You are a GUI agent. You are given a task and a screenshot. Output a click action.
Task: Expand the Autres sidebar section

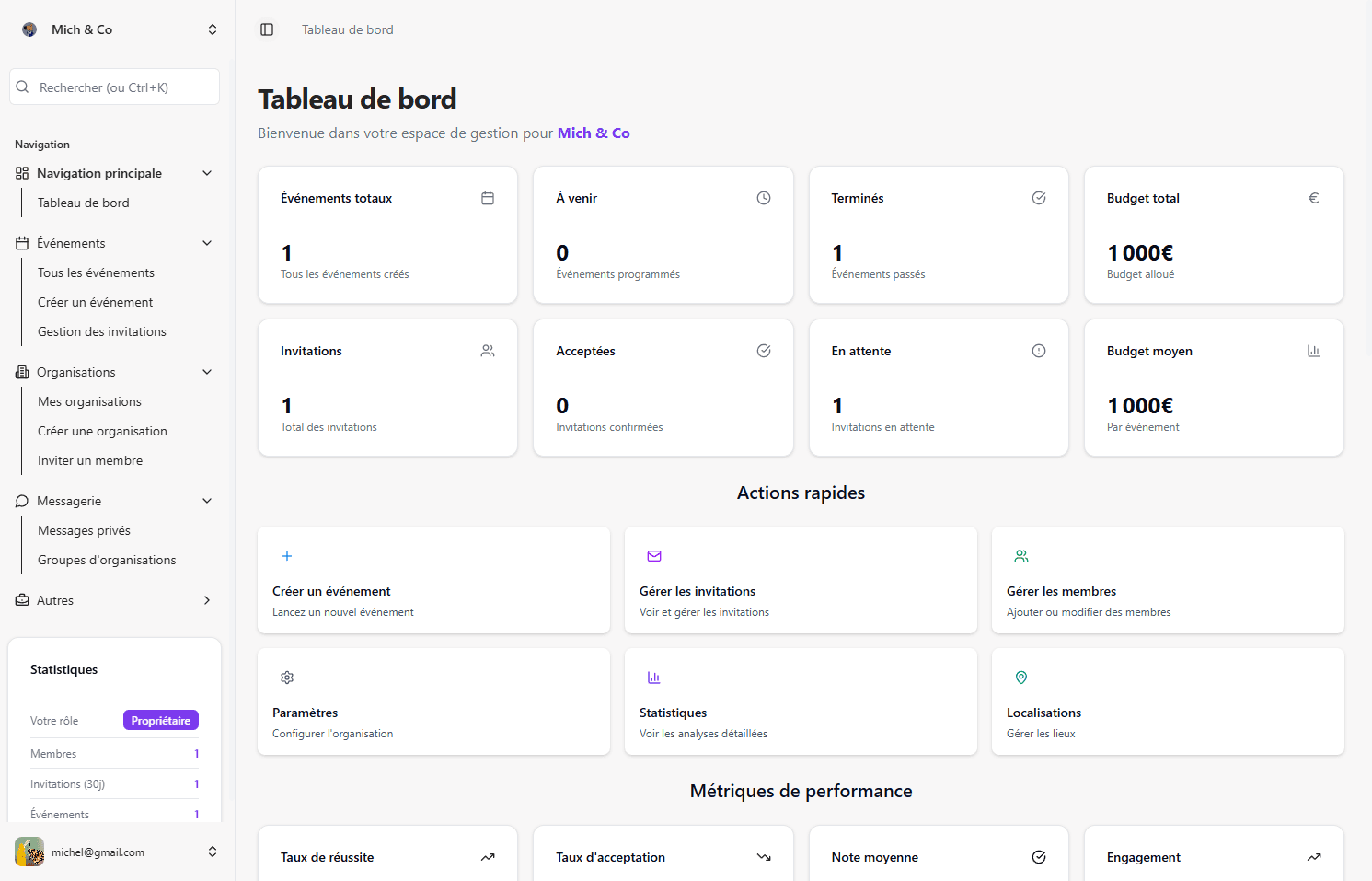click(x=207, y=600)
